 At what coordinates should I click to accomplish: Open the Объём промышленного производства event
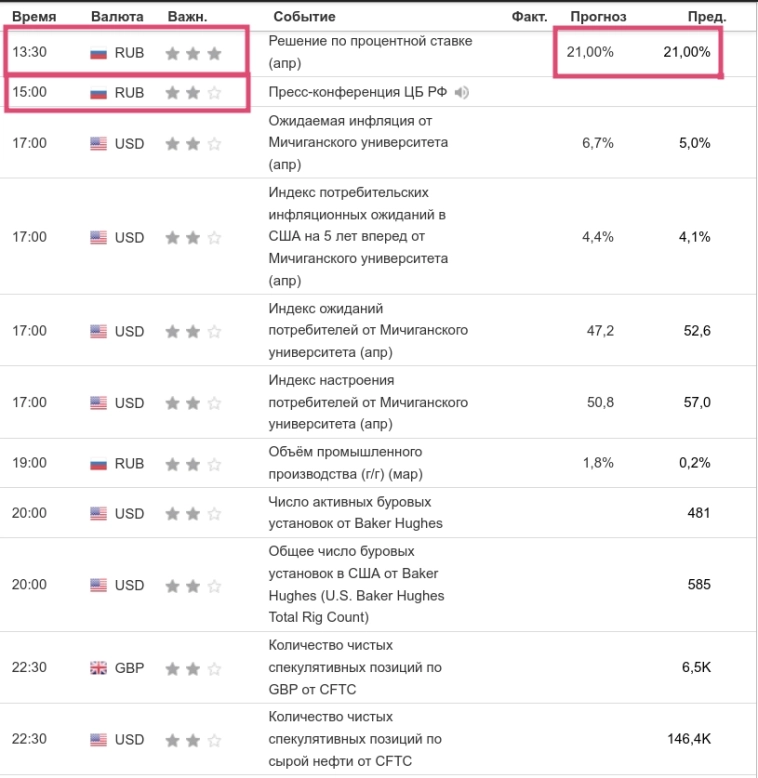[345, 463]
